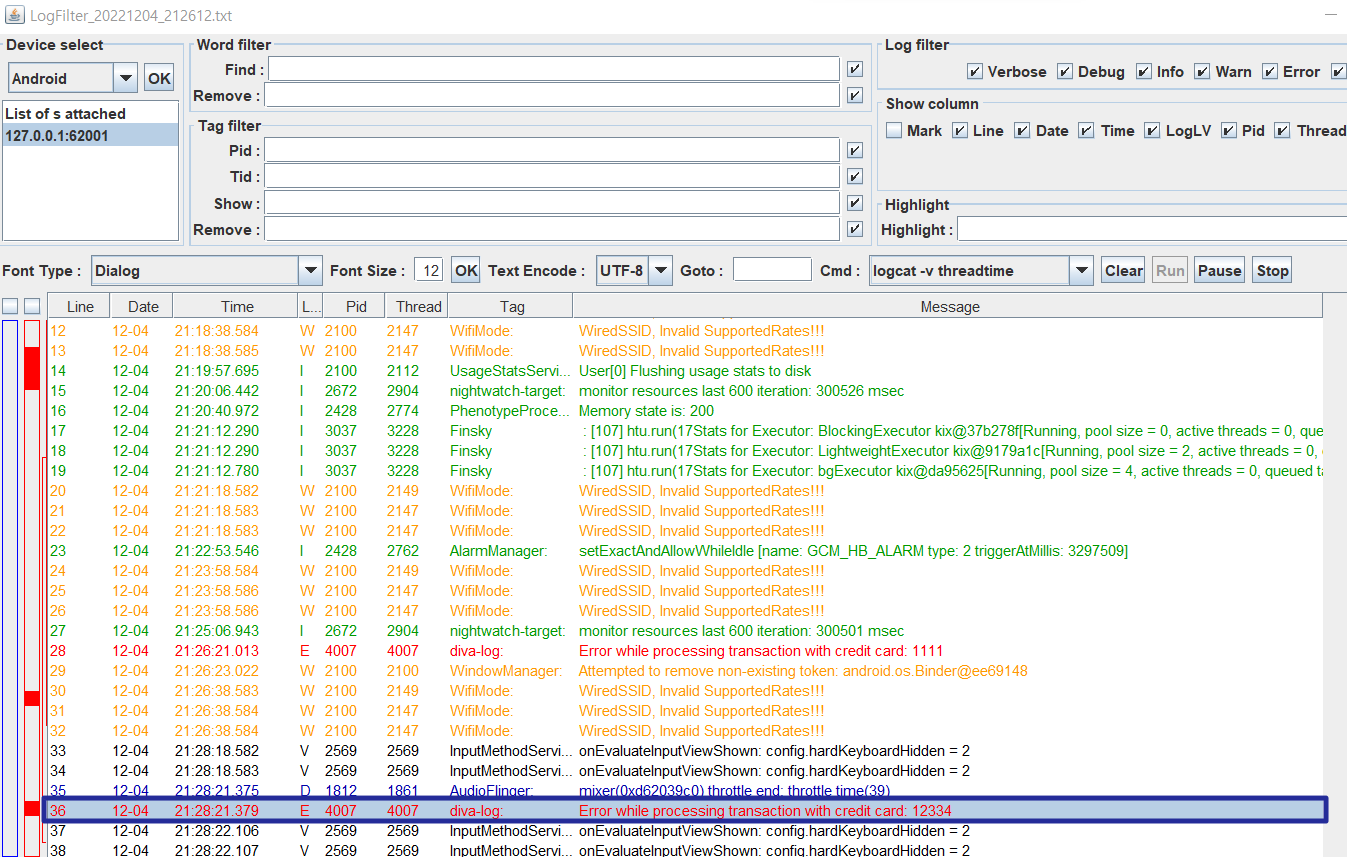The width and height of the screenshot is (1347, 857).
Task: Select log line 28 credit card 1111 error
Action: click(685, 651)
